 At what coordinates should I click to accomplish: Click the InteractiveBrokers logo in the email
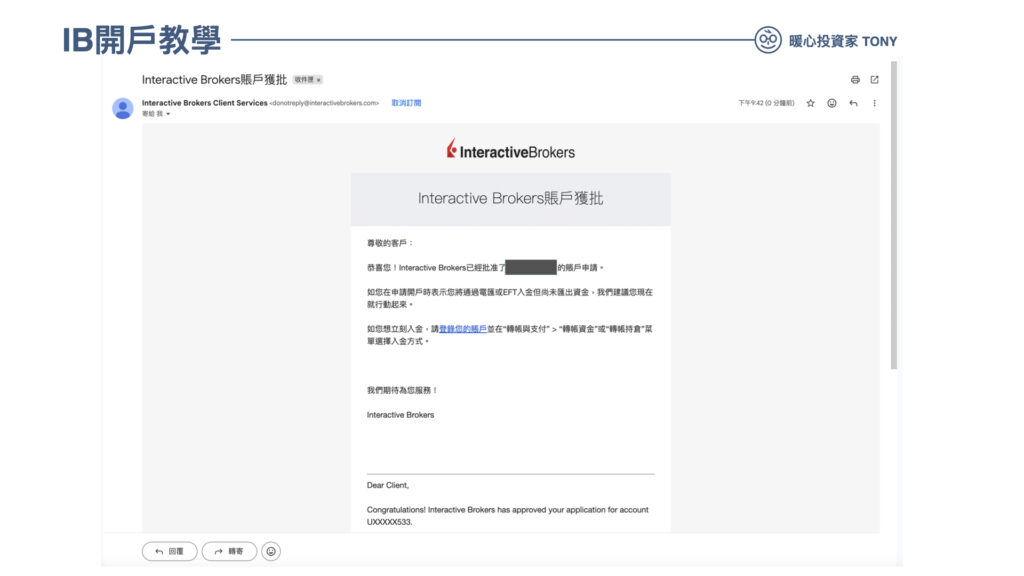click(x=511, y=150)
